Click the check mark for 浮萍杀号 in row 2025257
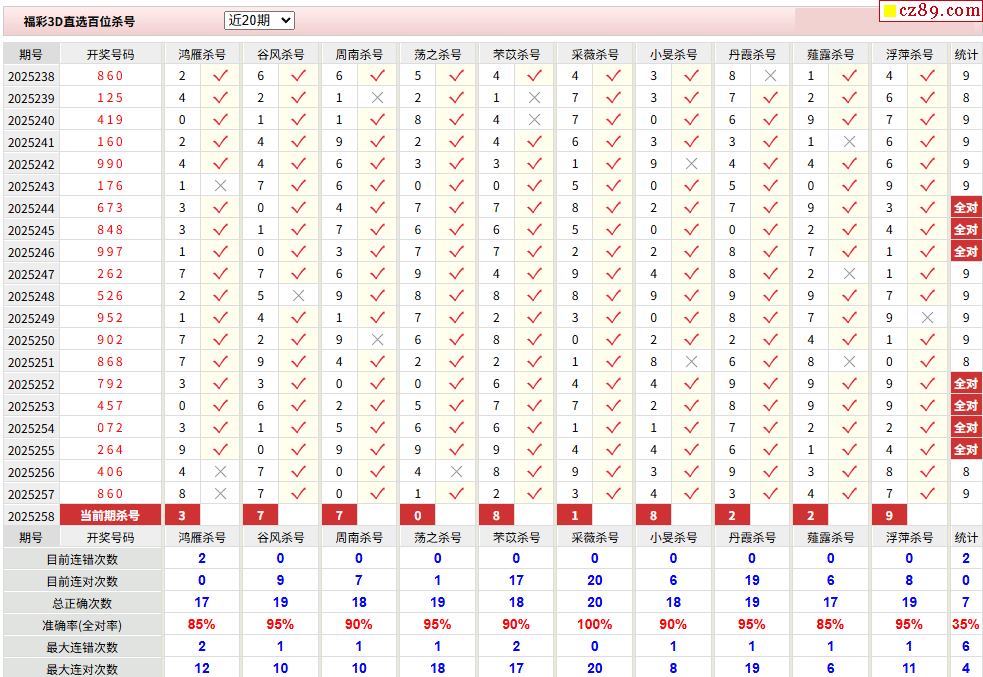This screenshot has width=983, height=677. click(x=928, y=494)
